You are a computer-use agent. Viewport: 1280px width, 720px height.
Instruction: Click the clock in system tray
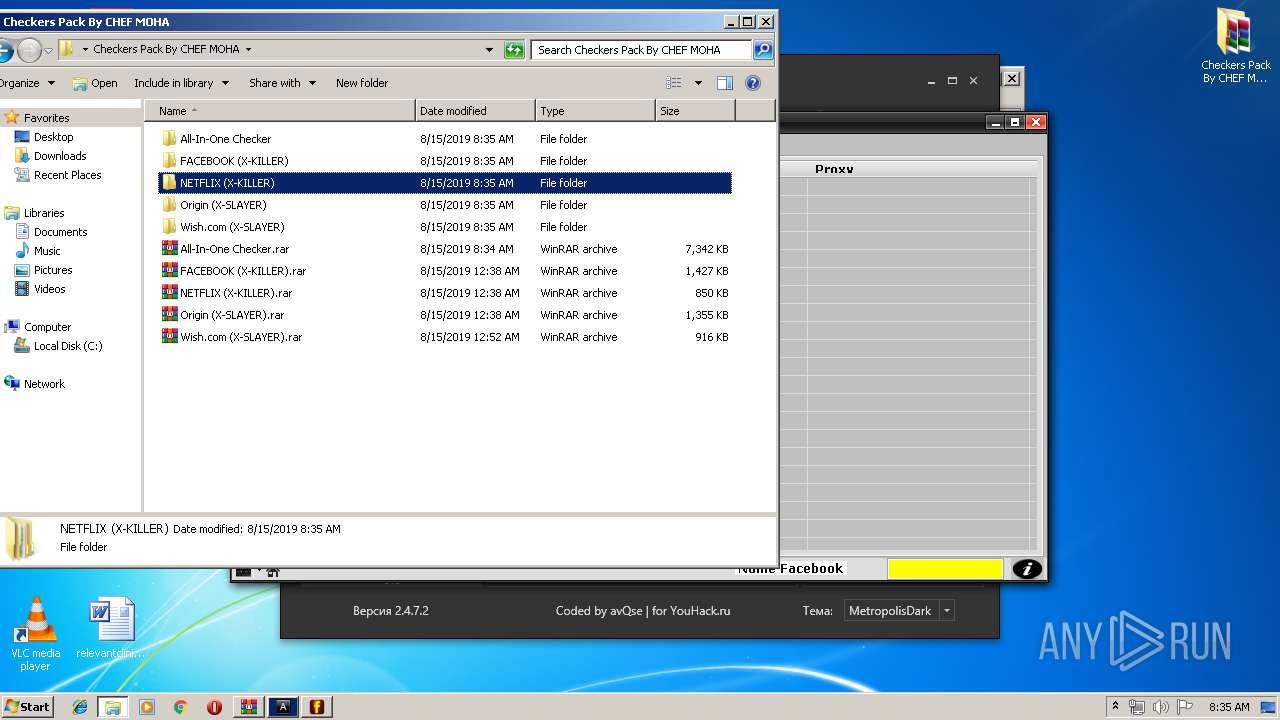coord(1229,707)
